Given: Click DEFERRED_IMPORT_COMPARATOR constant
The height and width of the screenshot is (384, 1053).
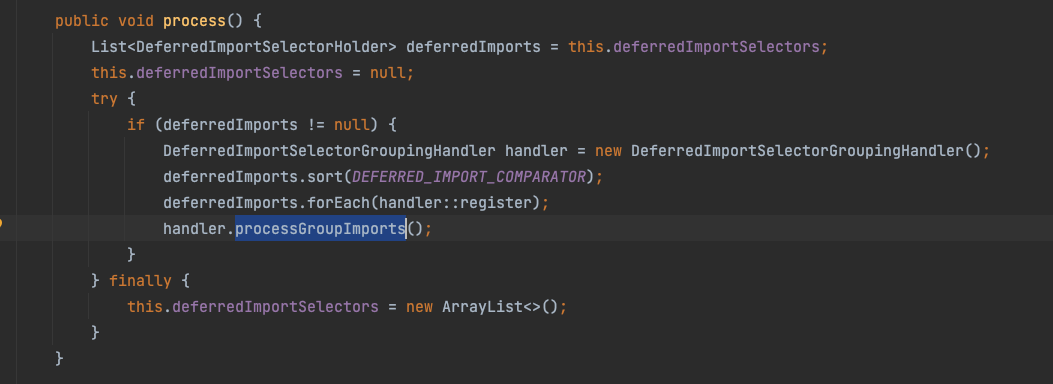Looking at the screenshot, I should [x=469, y=177].
